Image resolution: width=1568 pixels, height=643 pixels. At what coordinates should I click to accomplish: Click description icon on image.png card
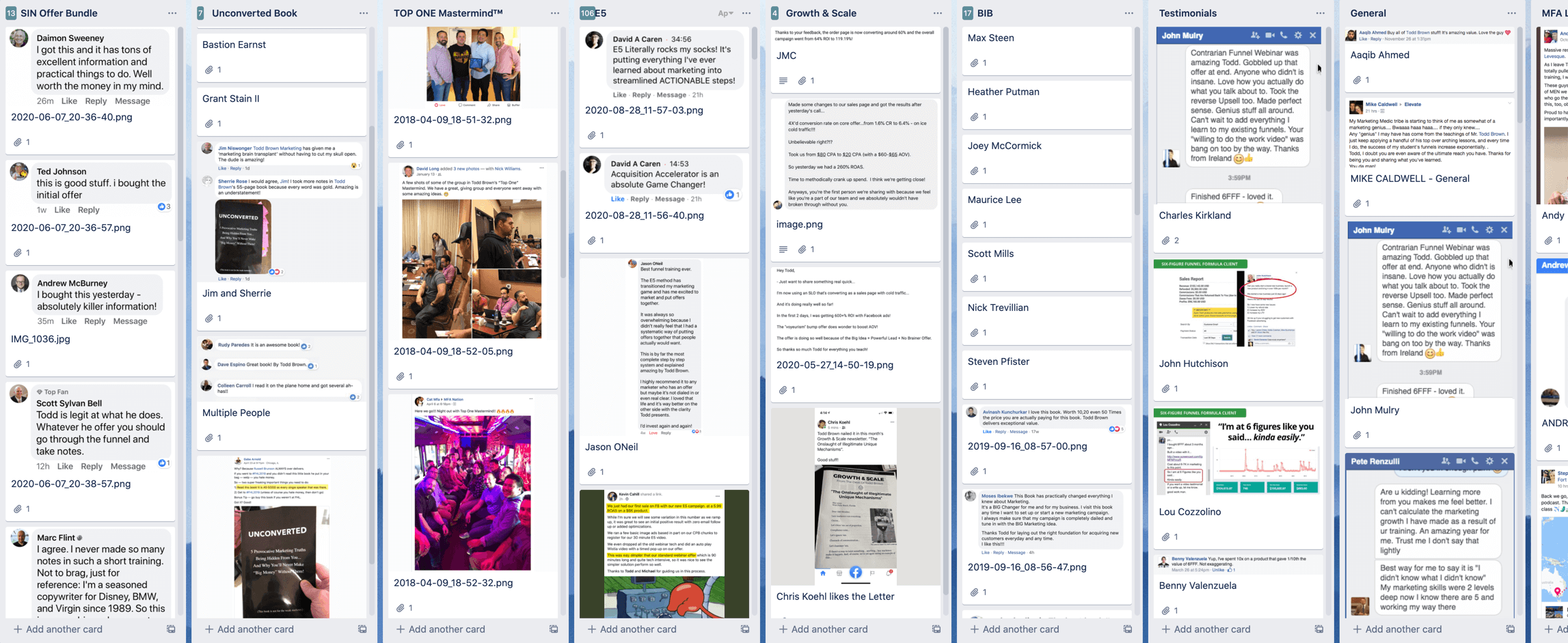click(x=783, y=249)
